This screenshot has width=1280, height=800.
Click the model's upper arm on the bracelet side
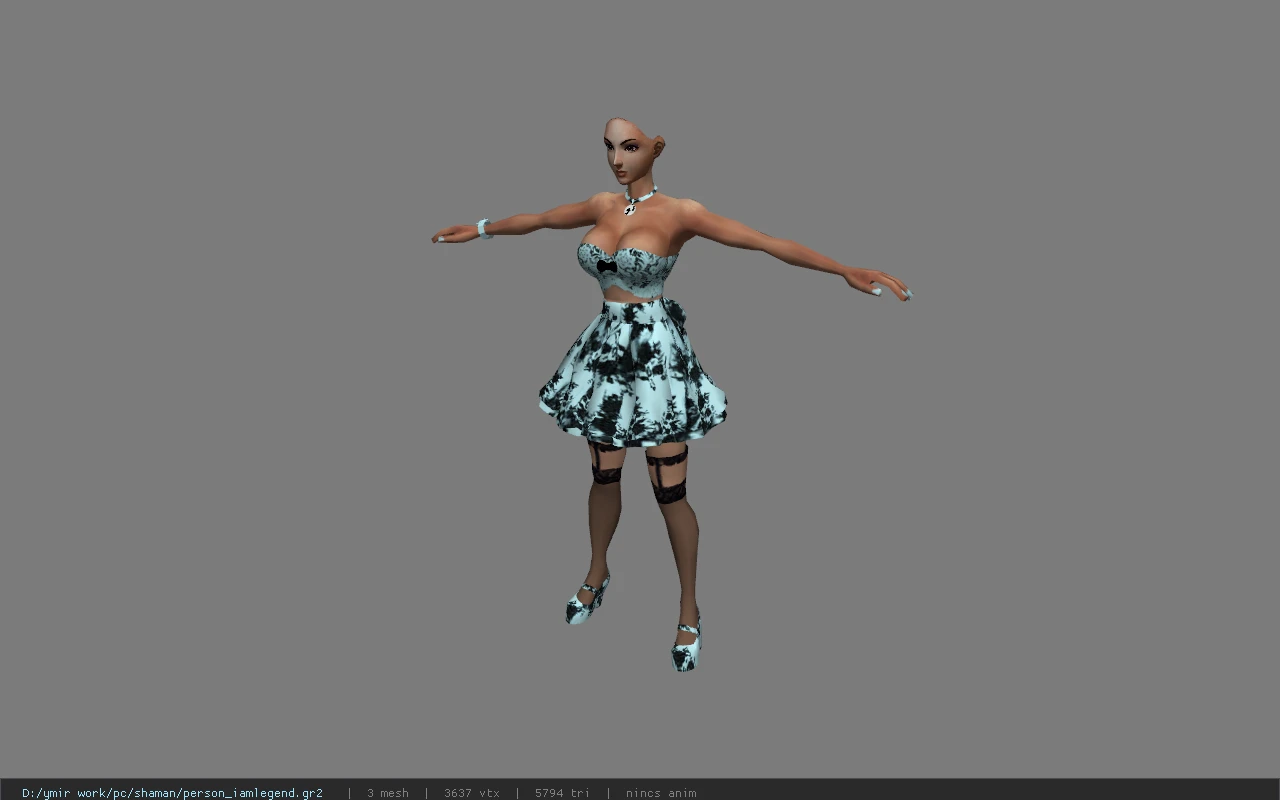560,215
